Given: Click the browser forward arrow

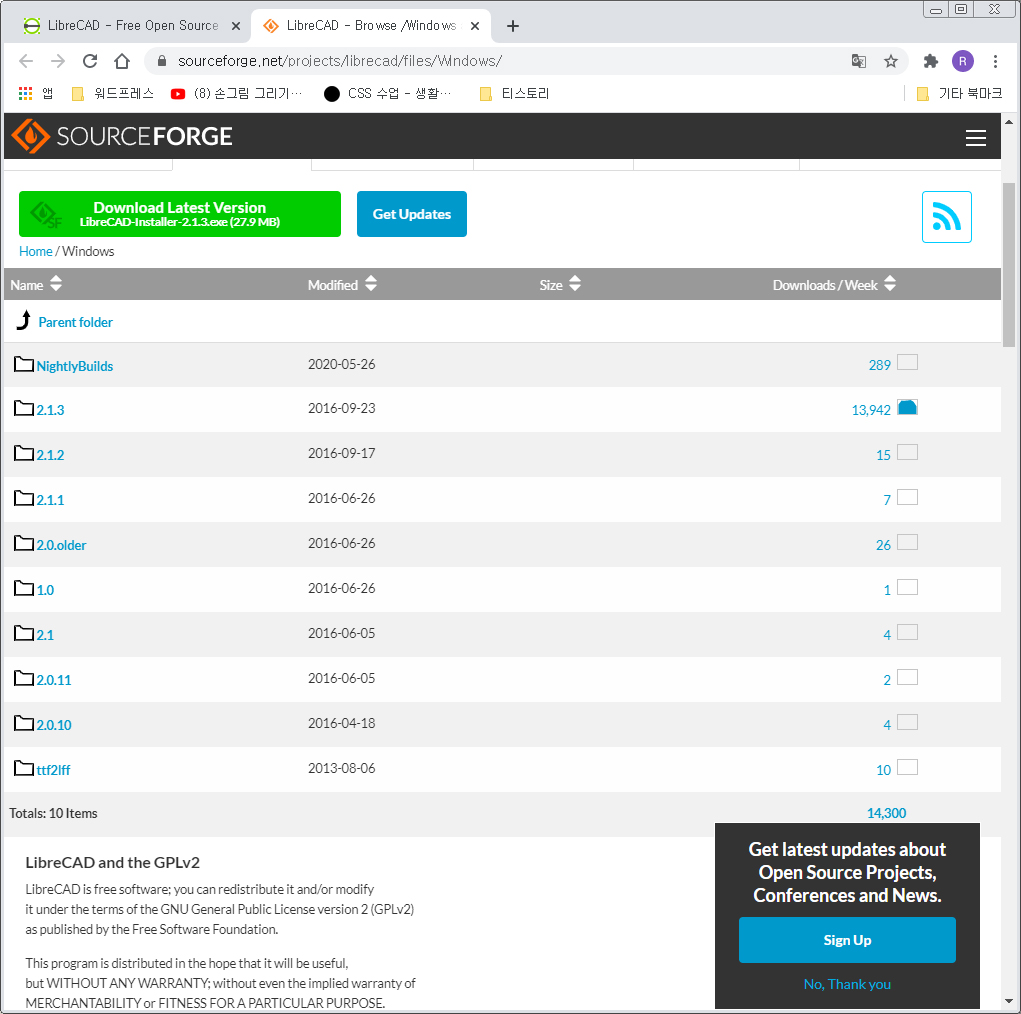Looking at the screenshot, I should 58,61.
